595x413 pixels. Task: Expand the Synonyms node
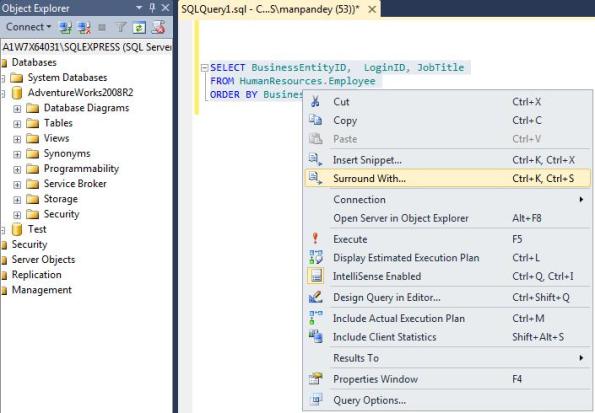coord(17,154)
